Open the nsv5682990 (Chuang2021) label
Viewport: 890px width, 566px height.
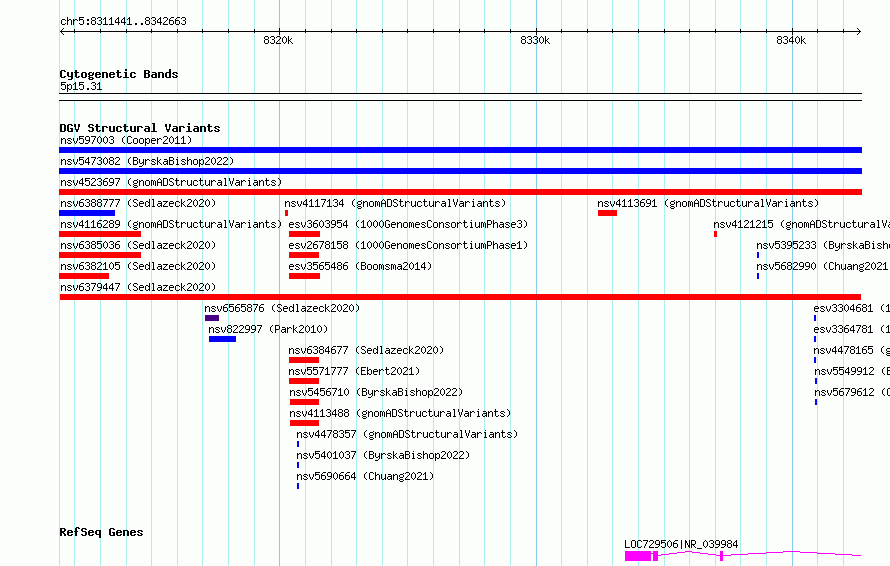(x=823, y=266)
